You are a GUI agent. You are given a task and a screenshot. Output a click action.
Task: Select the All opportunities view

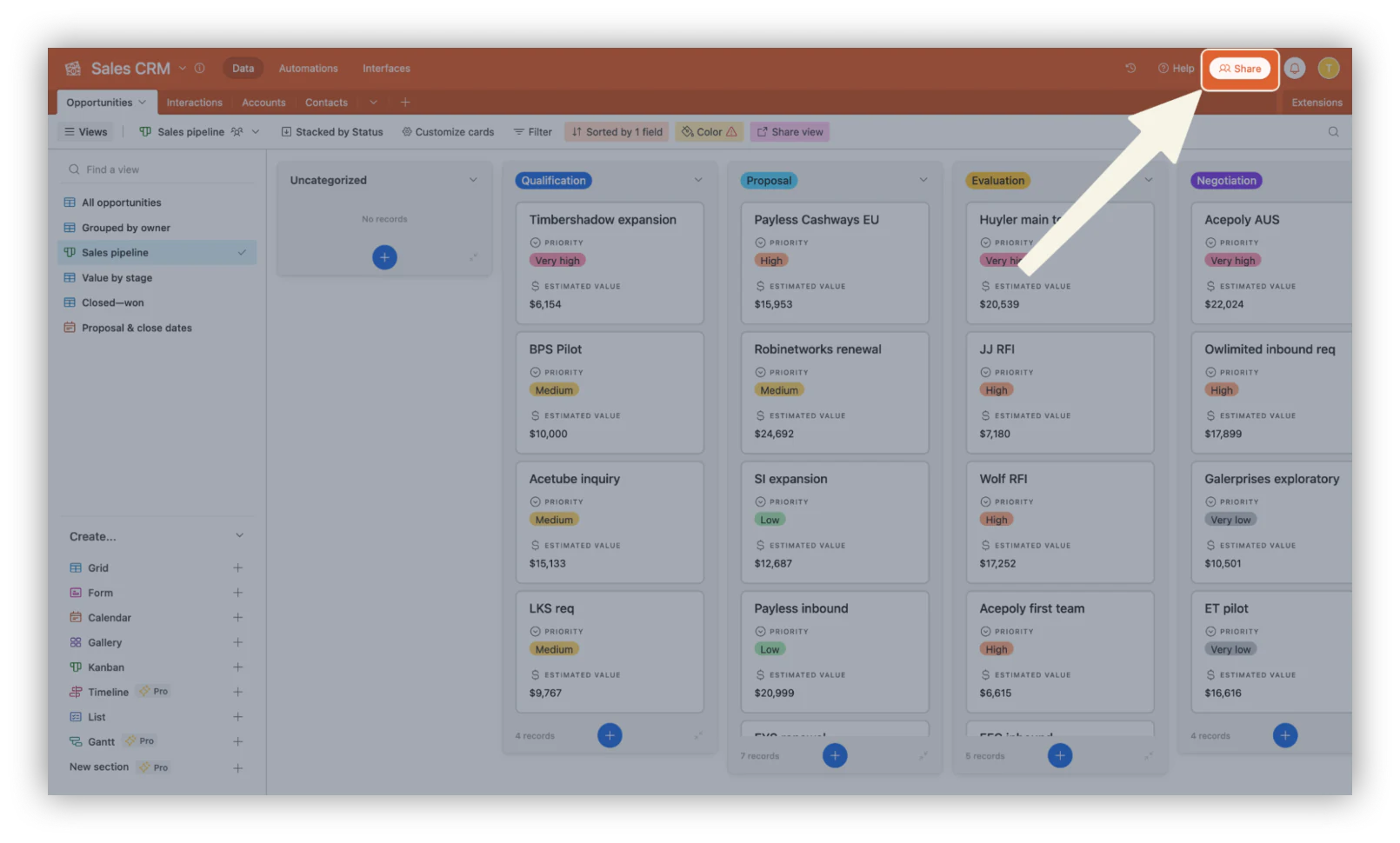(x=157, y=202)
